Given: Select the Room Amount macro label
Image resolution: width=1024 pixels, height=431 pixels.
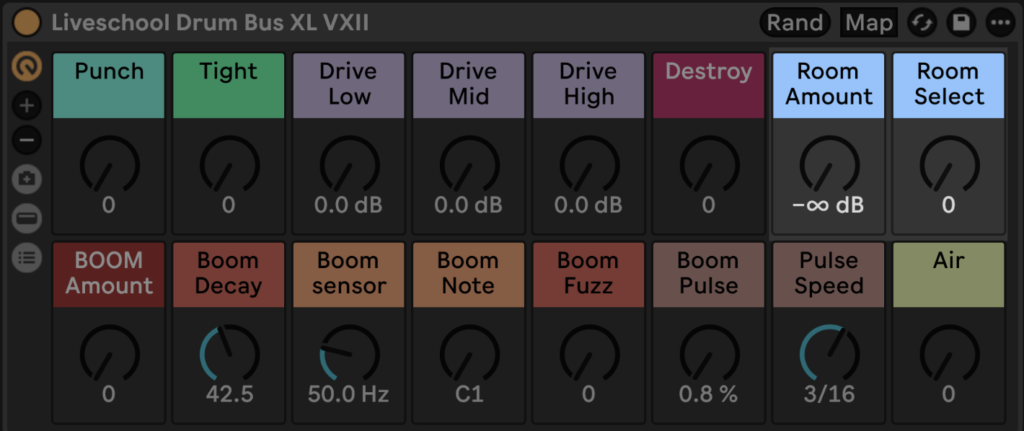Looking at the screenshot, I should click(x=829, y=86).
